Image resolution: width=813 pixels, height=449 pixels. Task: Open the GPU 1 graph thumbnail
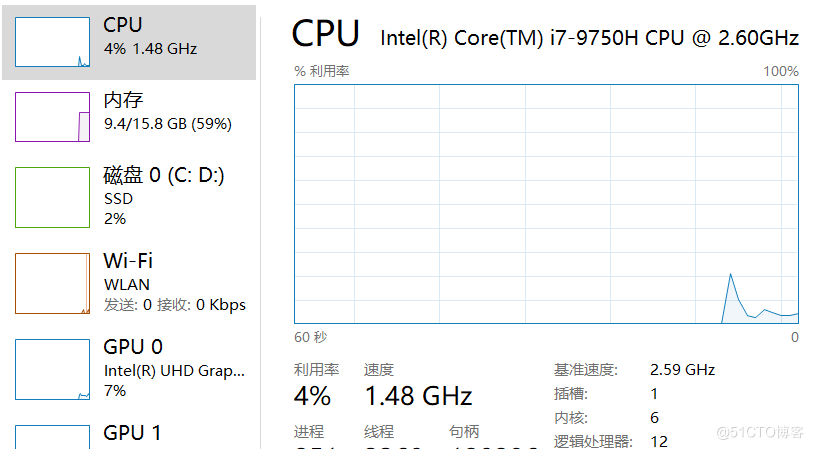click(x=52, y=437)
